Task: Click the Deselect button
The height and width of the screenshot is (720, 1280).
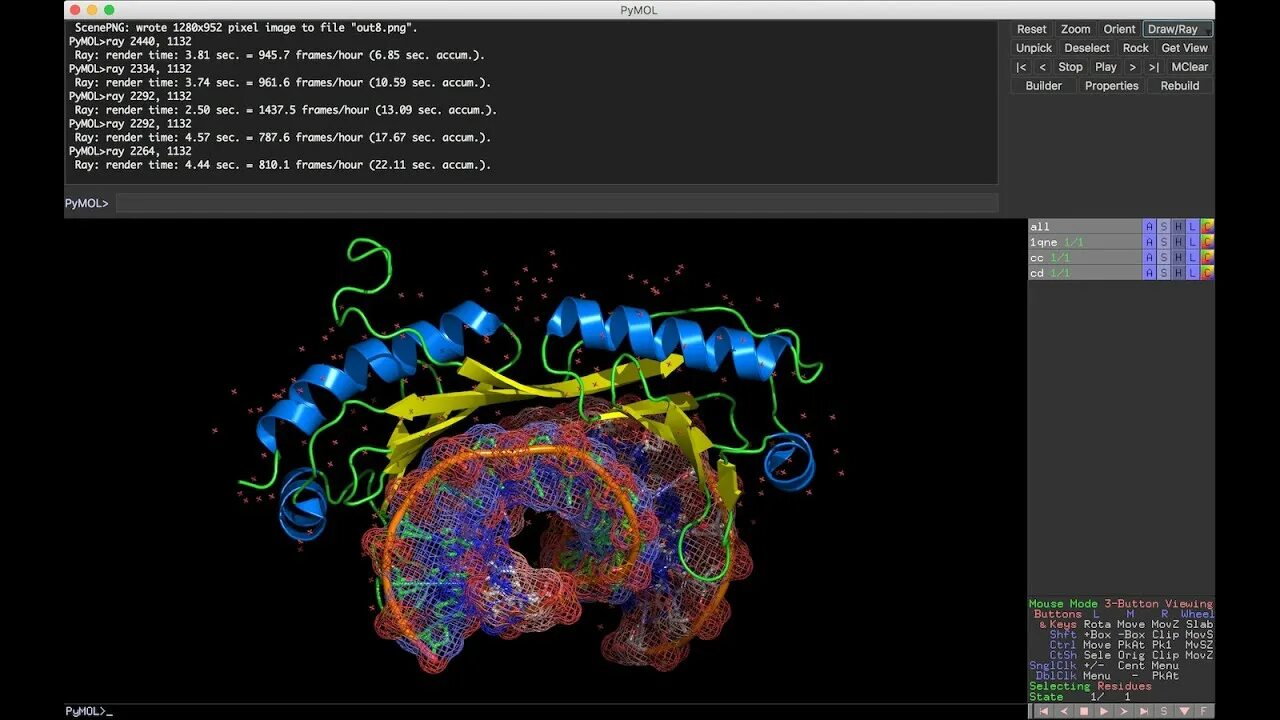Action: tap(1087, 48)
